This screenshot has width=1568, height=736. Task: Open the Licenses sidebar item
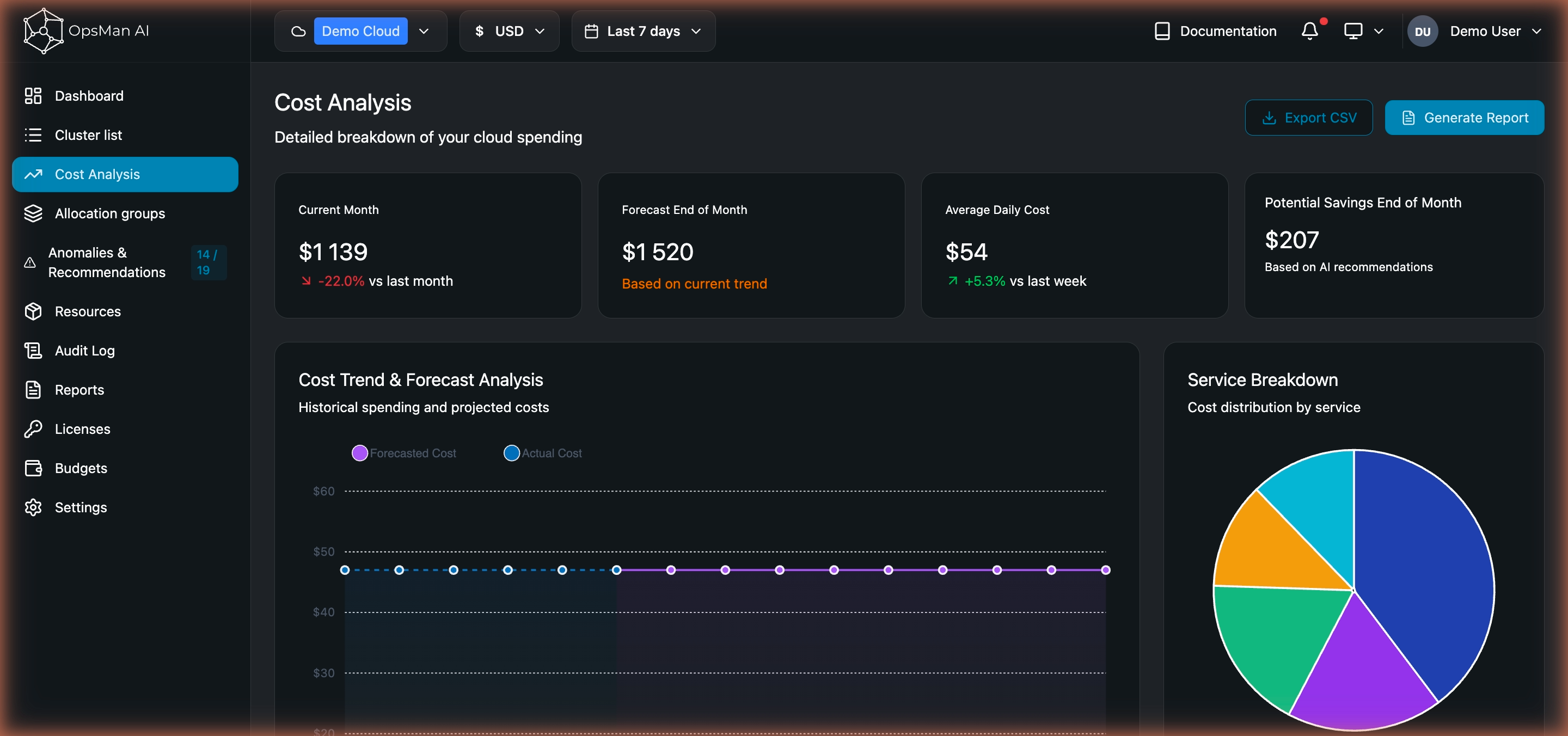coord(125,428)
